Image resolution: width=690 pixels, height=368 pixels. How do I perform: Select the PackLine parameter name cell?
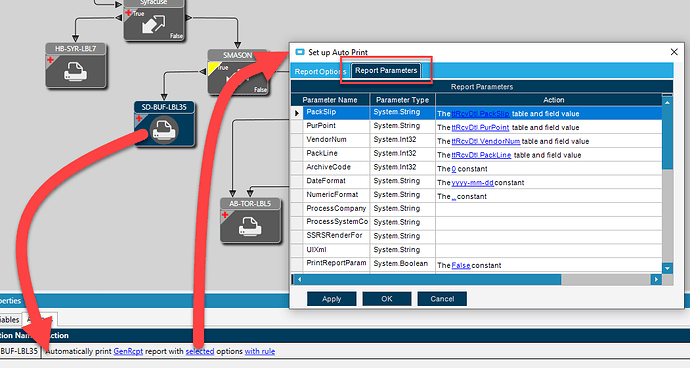click(x=336, y=154)
